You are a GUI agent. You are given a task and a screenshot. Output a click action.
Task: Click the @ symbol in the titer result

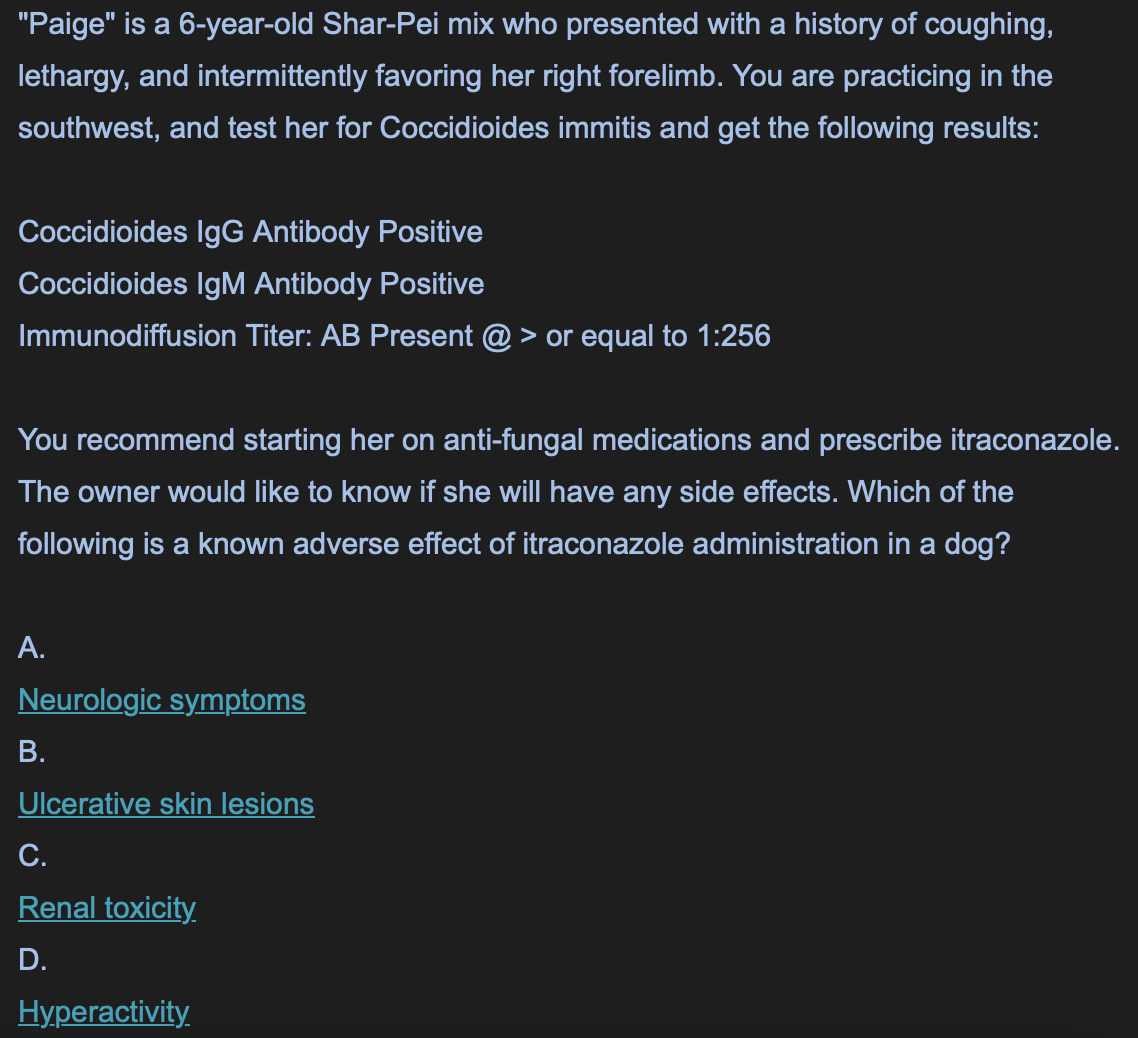tap(496, 337)
